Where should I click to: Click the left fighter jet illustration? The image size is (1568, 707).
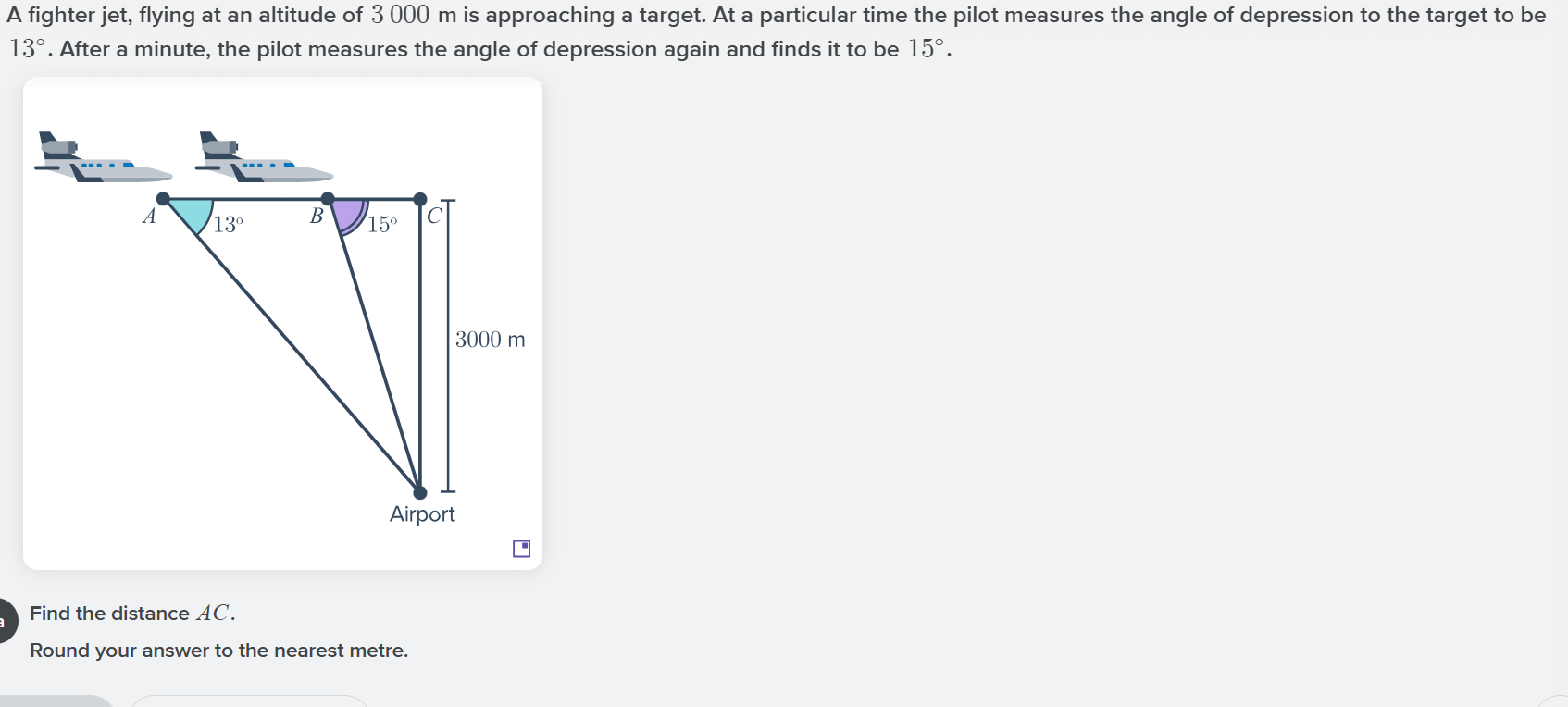point(100,159)
